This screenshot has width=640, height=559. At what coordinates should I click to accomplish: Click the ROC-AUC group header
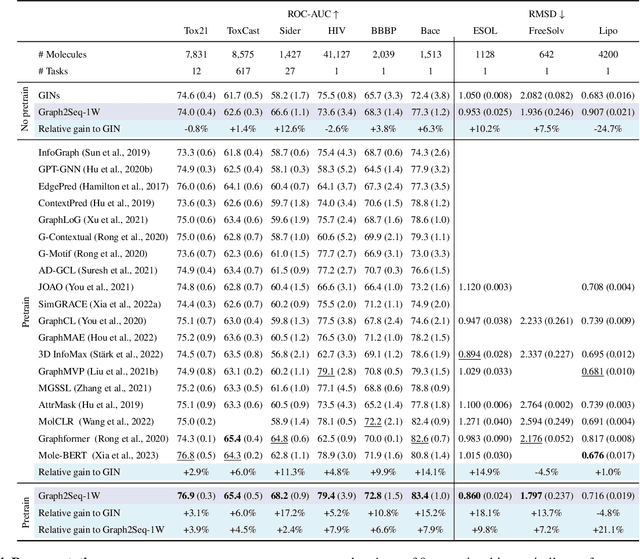coord(301,11)
